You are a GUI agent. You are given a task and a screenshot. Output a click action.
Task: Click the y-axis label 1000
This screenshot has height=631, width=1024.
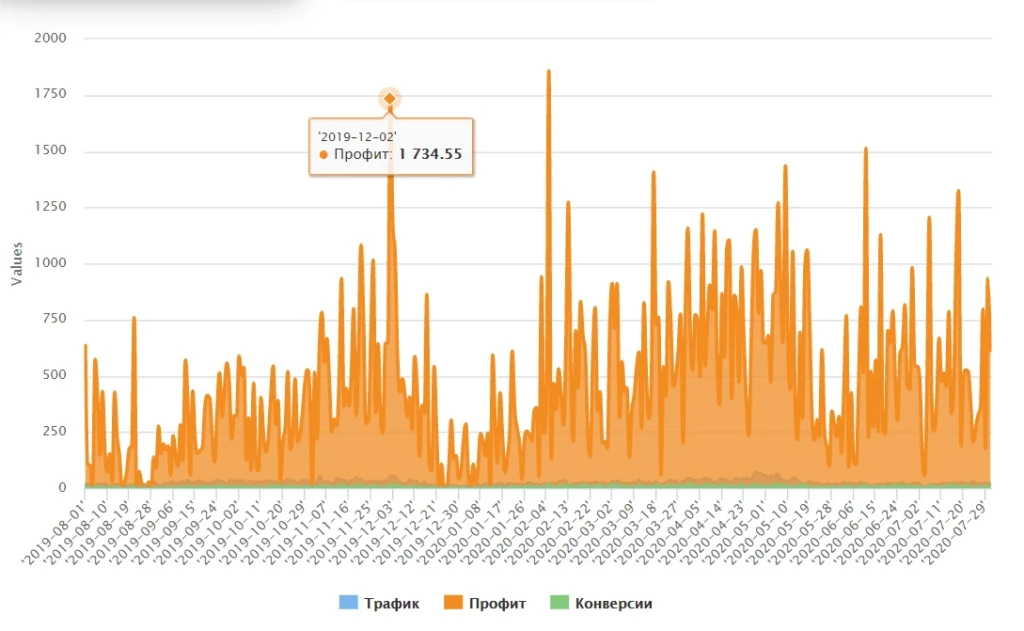pos(50,263)
